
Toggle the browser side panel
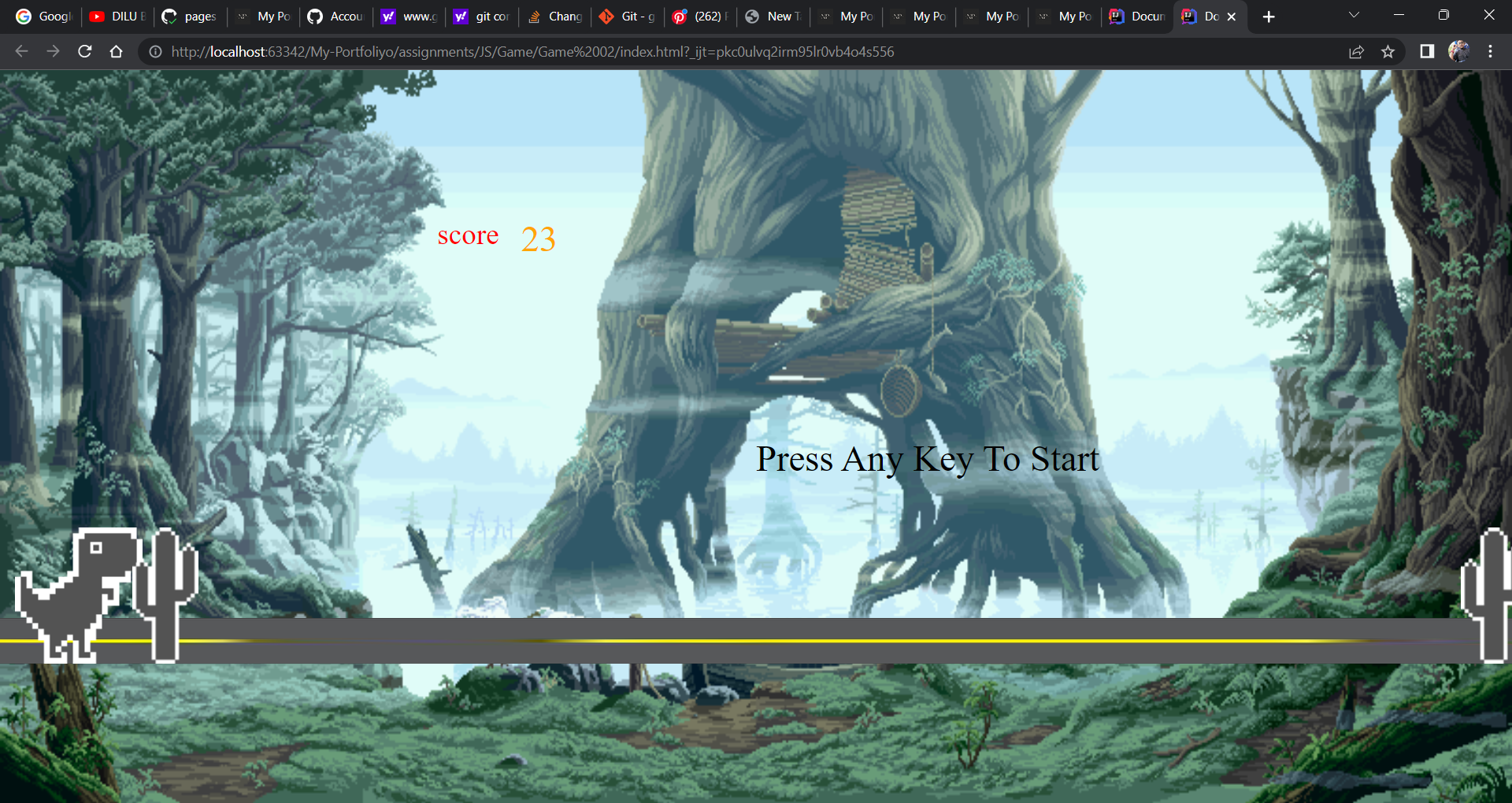1426,51
